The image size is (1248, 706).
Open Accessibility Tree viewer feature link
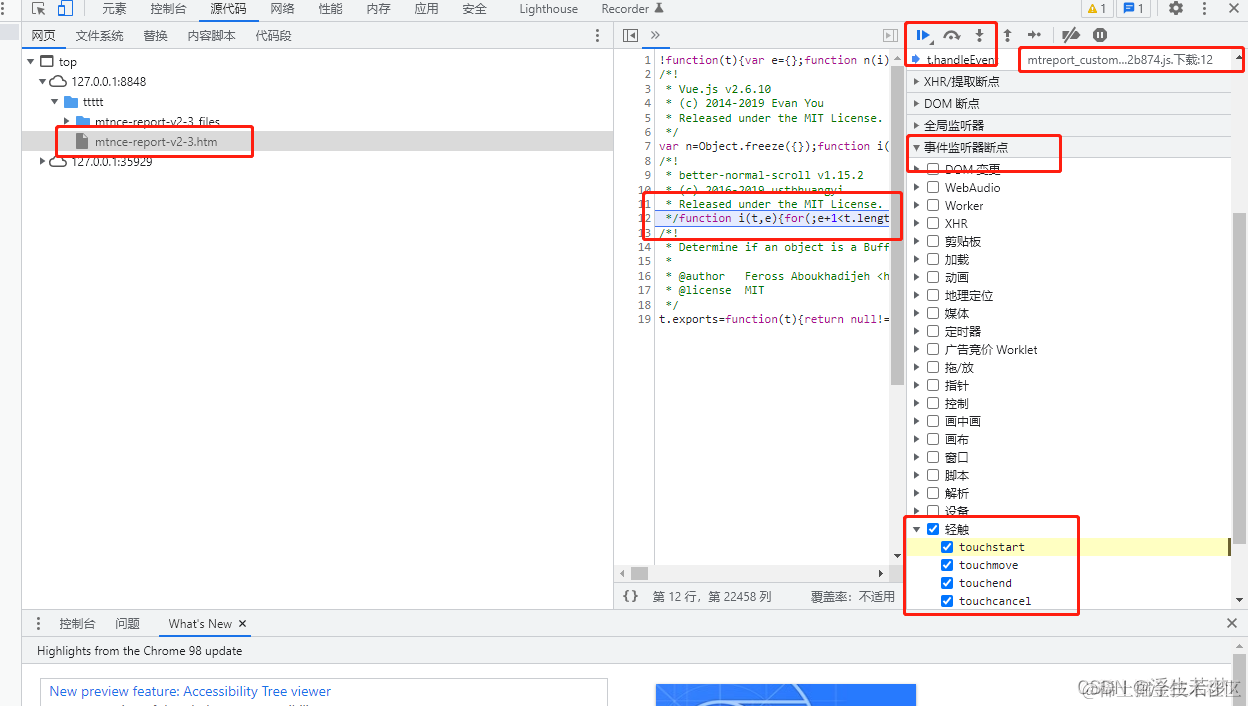[x=190, y=691]
